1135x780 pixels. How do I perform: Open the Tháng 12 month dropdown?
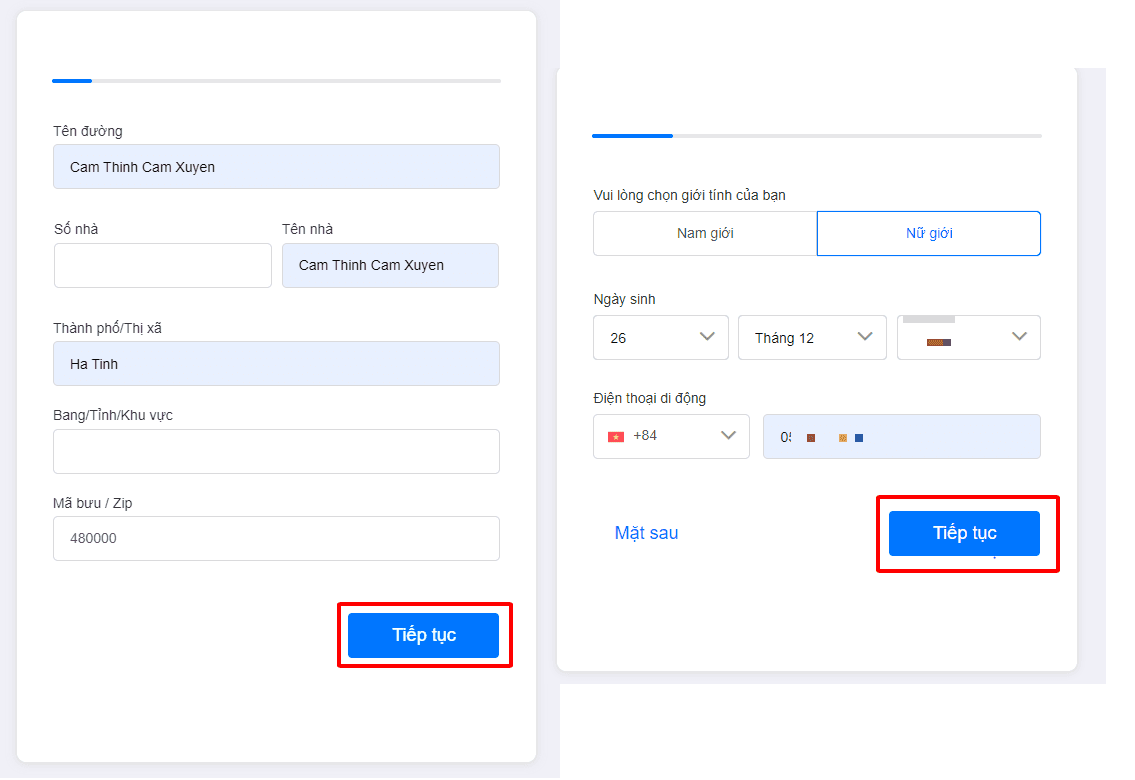pos(812,337)
